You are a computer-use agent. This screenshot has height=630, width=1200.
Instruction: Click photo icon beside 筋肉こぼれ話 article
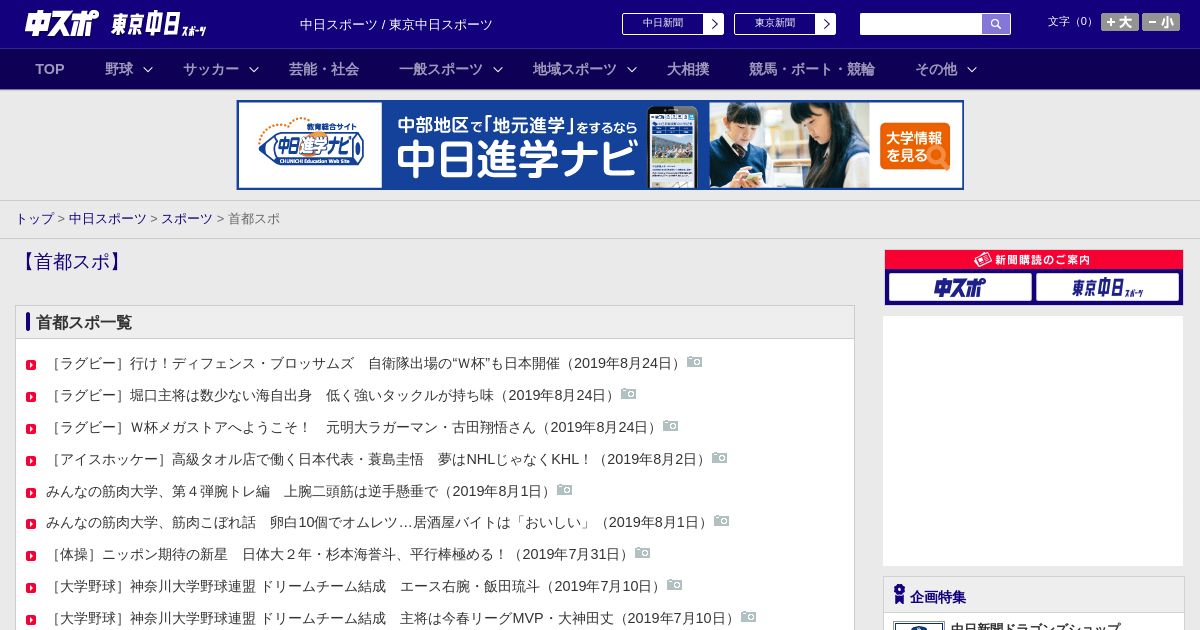click(722, 521)
